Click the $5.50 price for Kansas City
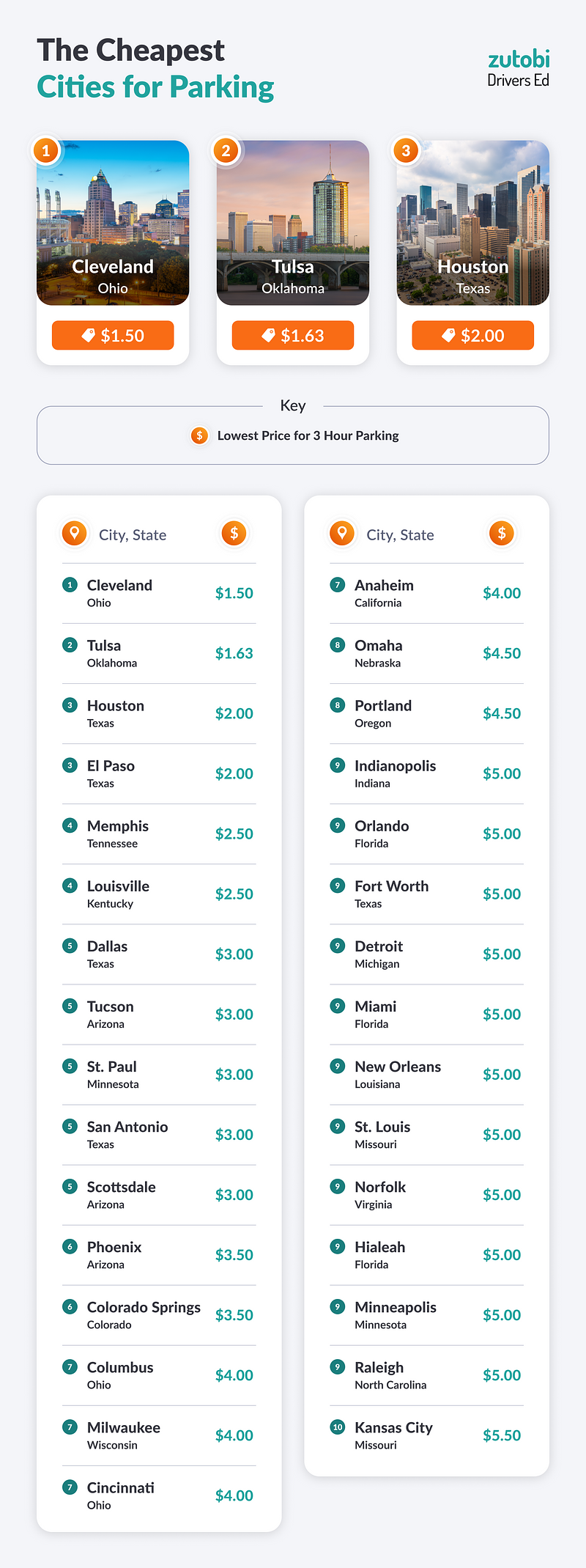This screenshot has width=586, height=1568. click(502, 1435)
